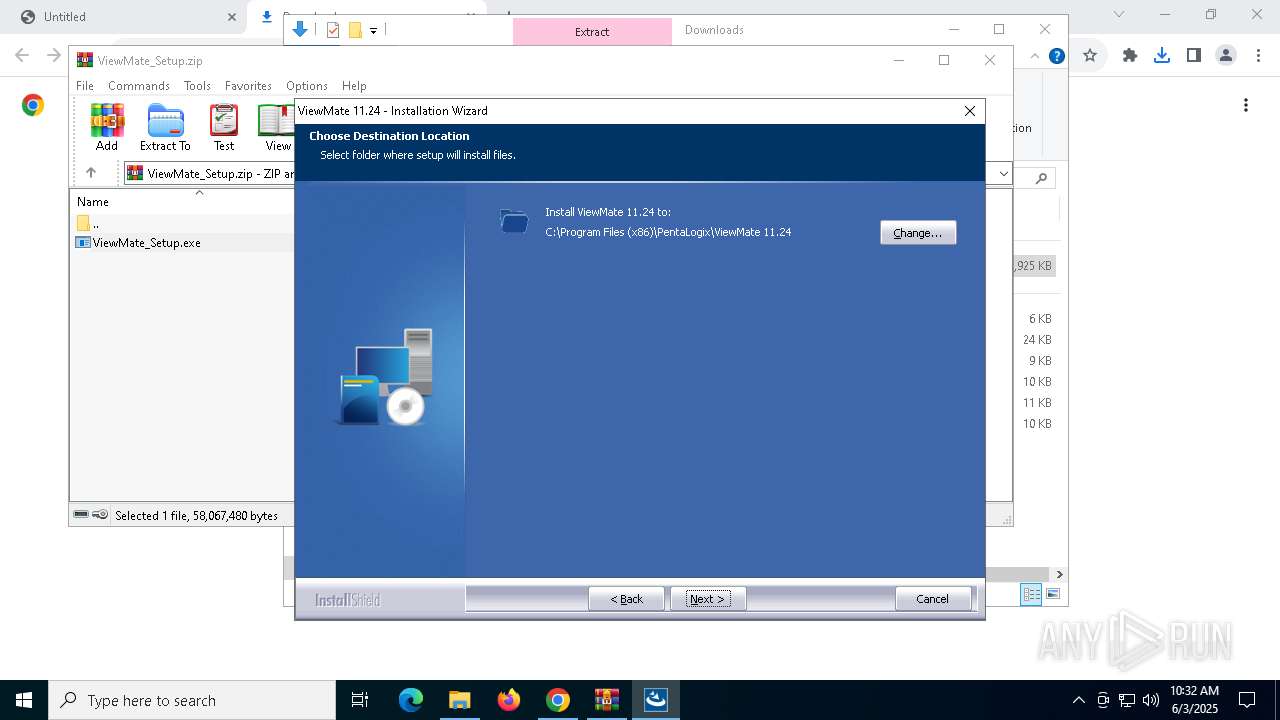Click volume icon in system tray
Viewport: 1280px width, 720px height.
click(1151, 700)
